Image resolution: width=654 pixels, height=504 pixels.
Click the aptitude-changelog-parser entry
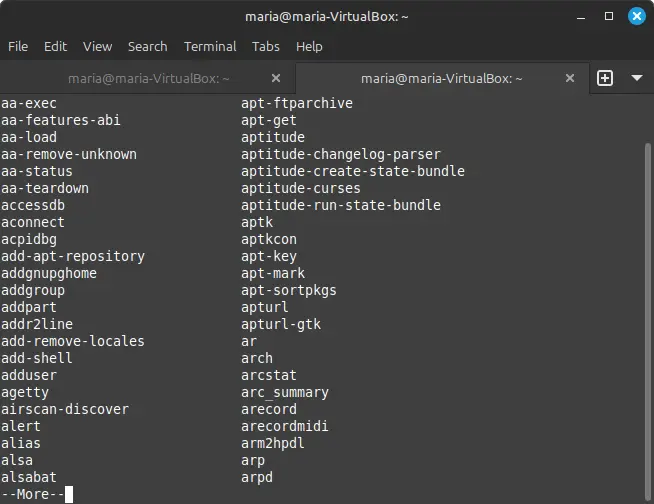[x=341, y=154]
